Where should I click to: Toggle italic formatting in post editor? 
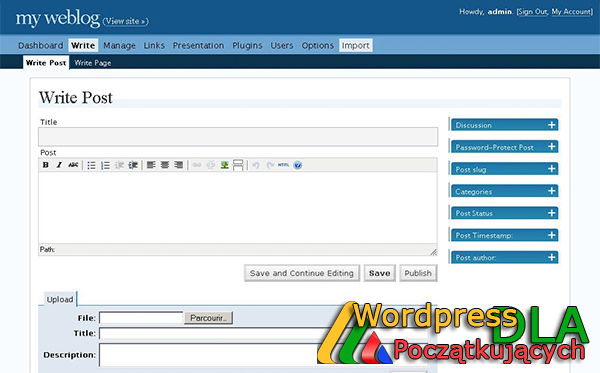(x=59, y=165)
